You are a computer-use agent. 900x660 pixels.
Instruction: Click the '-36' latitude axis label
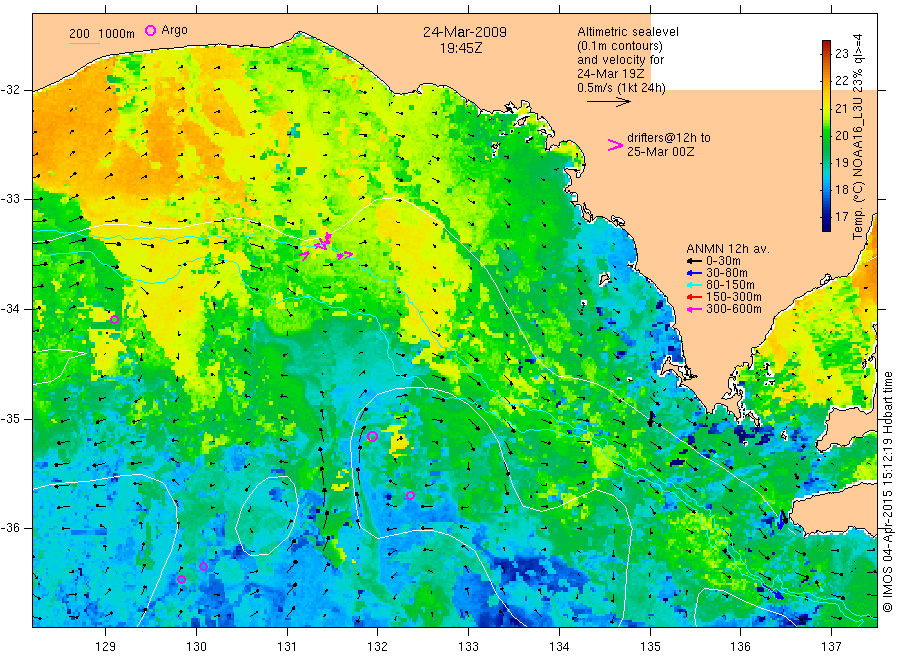click(x=10, y=528)
